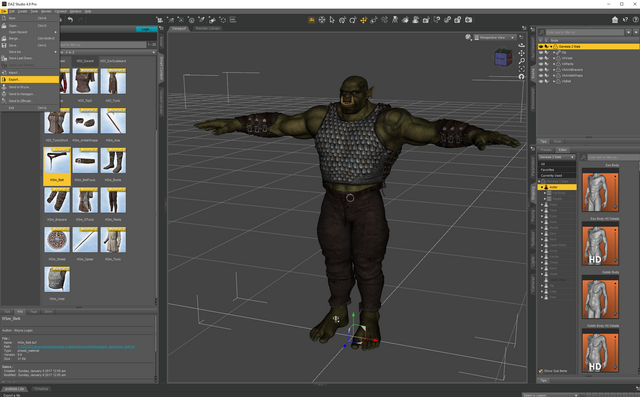Expand the VkVest node in Scene
This screenshot has height=397, width=640.
pyautogui.click(x=554, y=58)
